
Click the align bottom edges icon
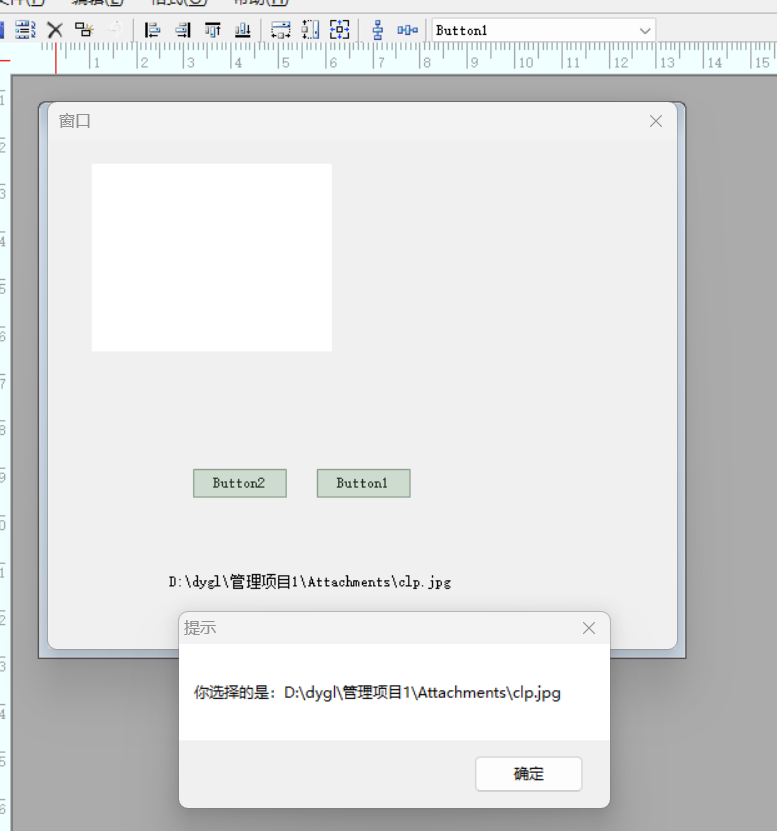point(242,30)
